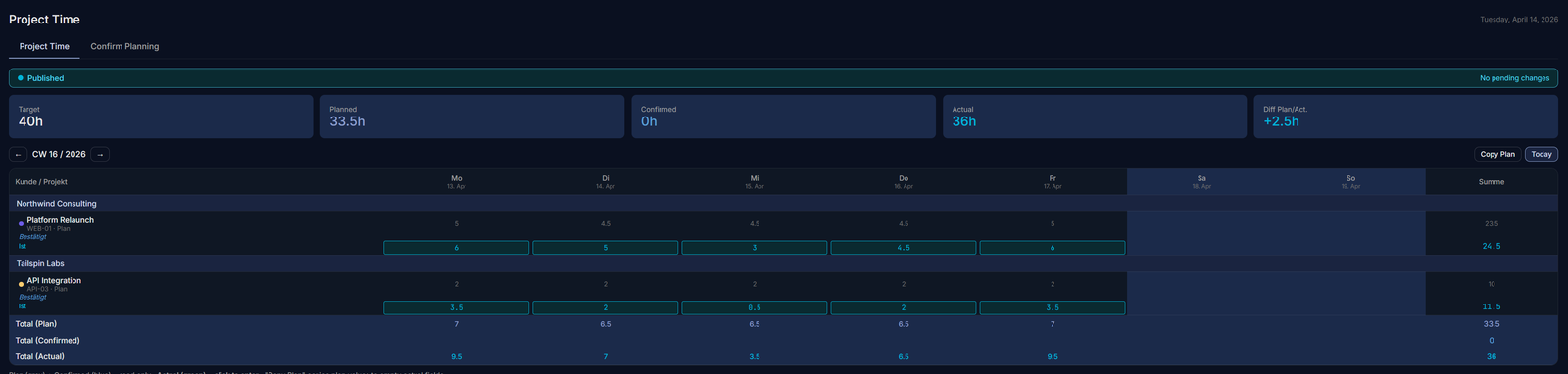Go to previous calendar week arrow
The height and width of the screenshot is (374, 1568).
(x=18, y=154)
